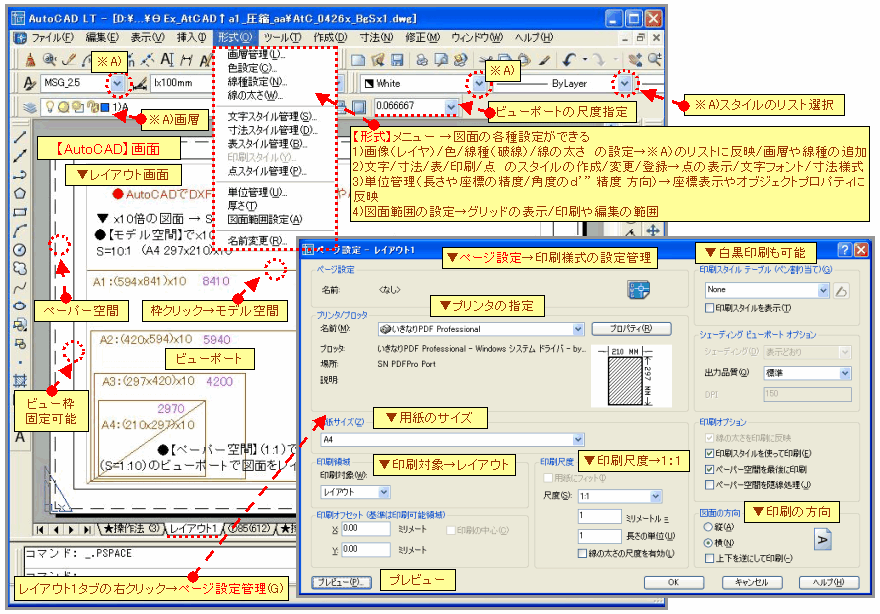Choose 単位管理(U) from 形式 menu

257,193
